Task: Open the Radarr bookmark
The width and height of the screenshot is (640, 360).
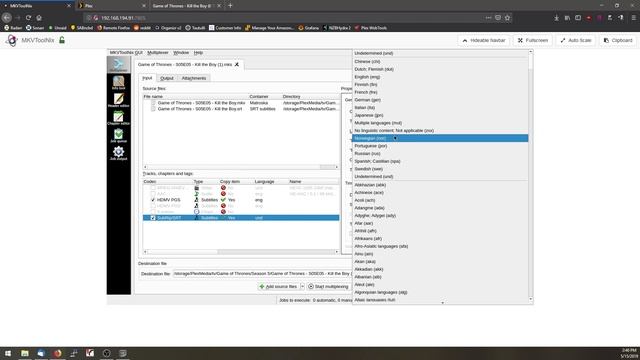Action: click(13, 28)
